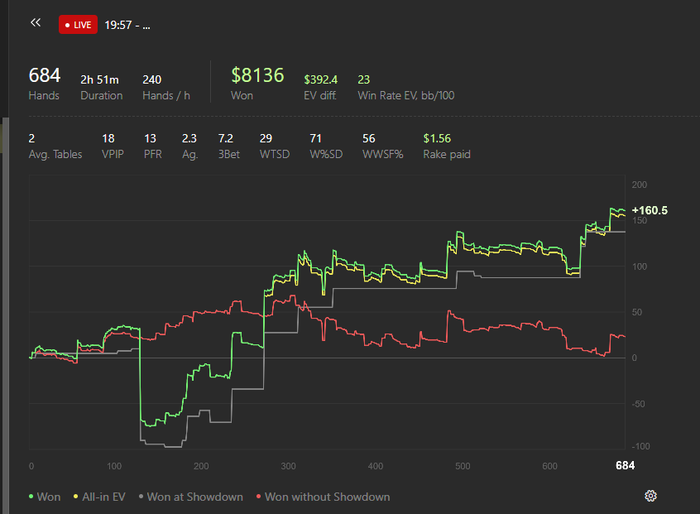Click the 2.3 Ag. stat

tap(190, 146)
